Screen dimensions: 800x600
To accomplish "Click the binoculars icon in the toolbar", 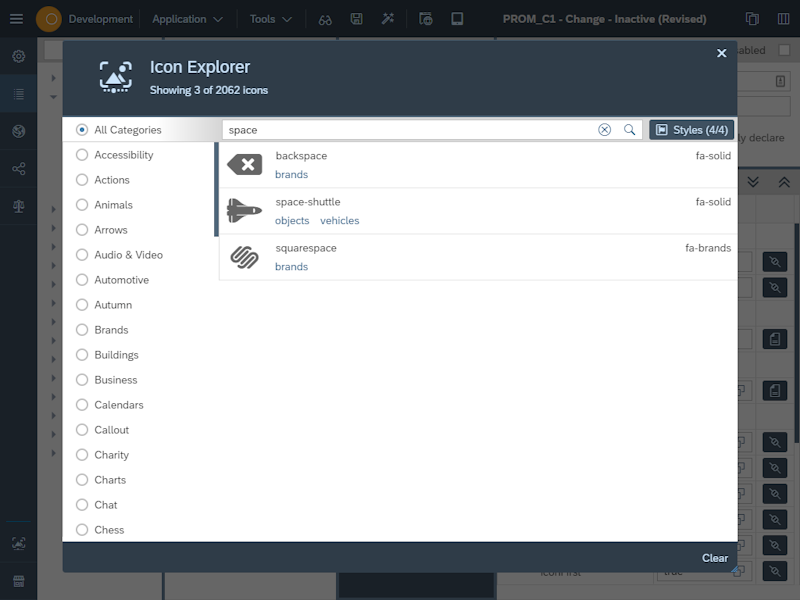I will (324, 18).
